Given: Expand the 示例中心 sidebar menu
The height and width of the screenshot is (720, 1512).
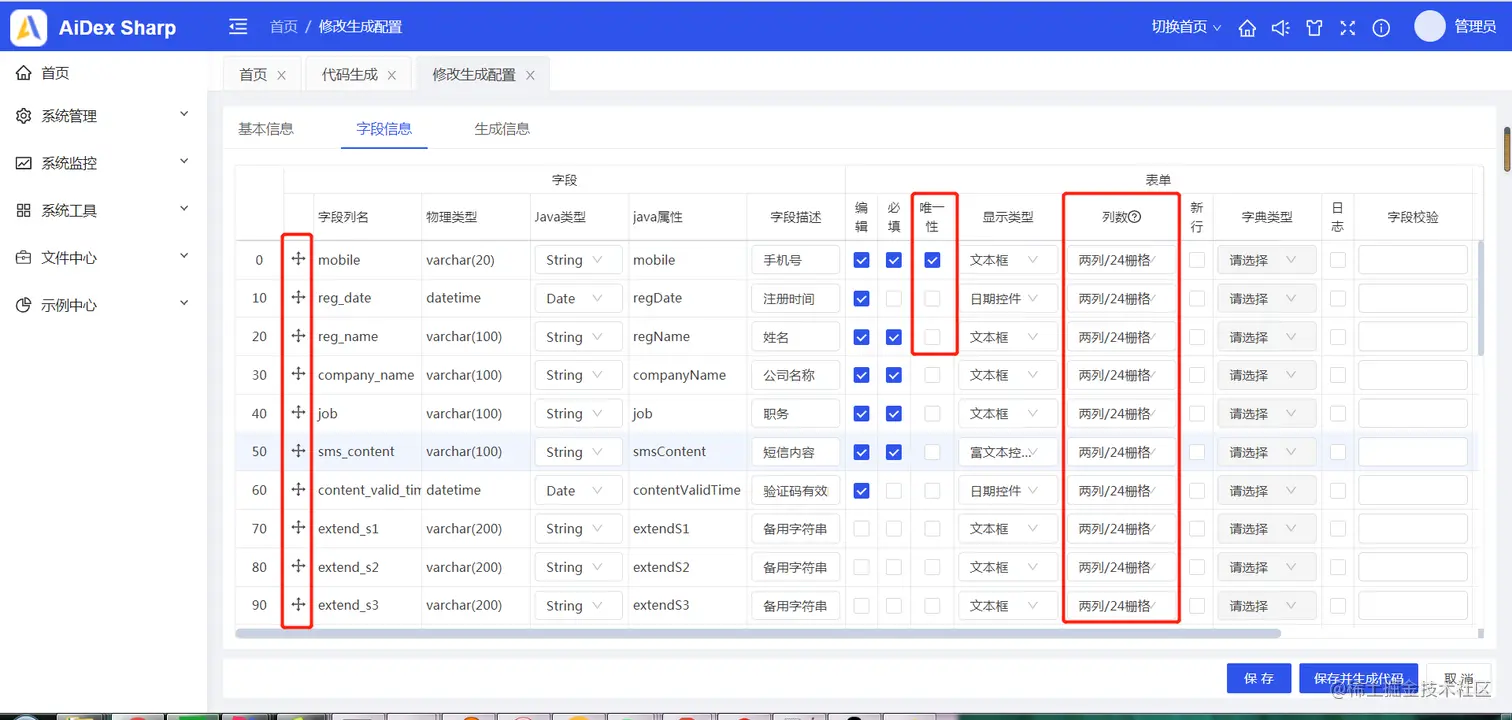Looking at the screenshot, I should (x=103, y=305).
